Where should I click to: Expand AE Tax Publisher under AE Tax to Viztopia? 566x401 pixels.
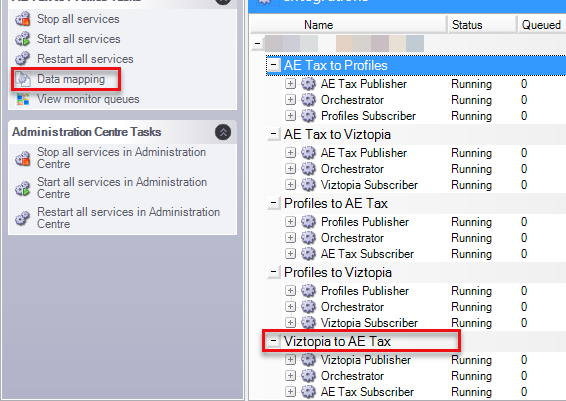coord(290,153)
